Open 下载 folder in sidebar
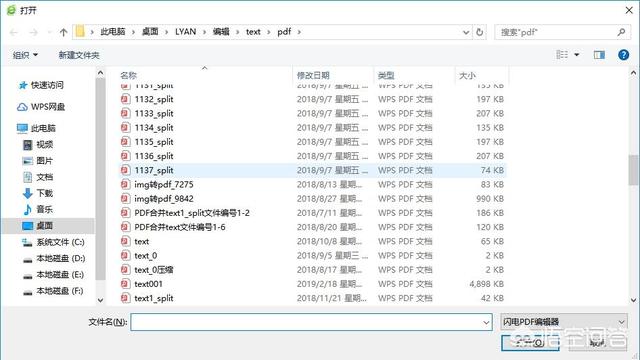Viewport: 640px width, 360px height. point(38,193)
